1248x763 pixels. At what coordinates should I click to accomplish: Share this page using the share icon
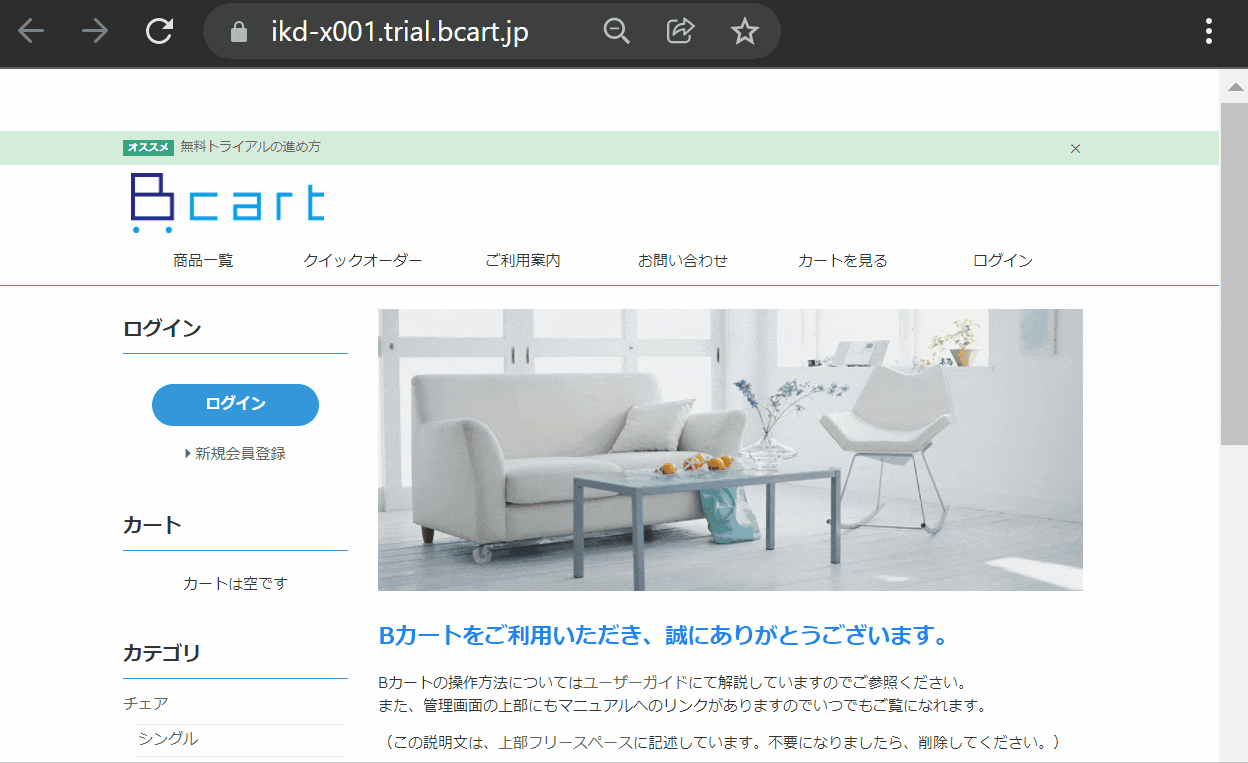click(x=680, y=32)
